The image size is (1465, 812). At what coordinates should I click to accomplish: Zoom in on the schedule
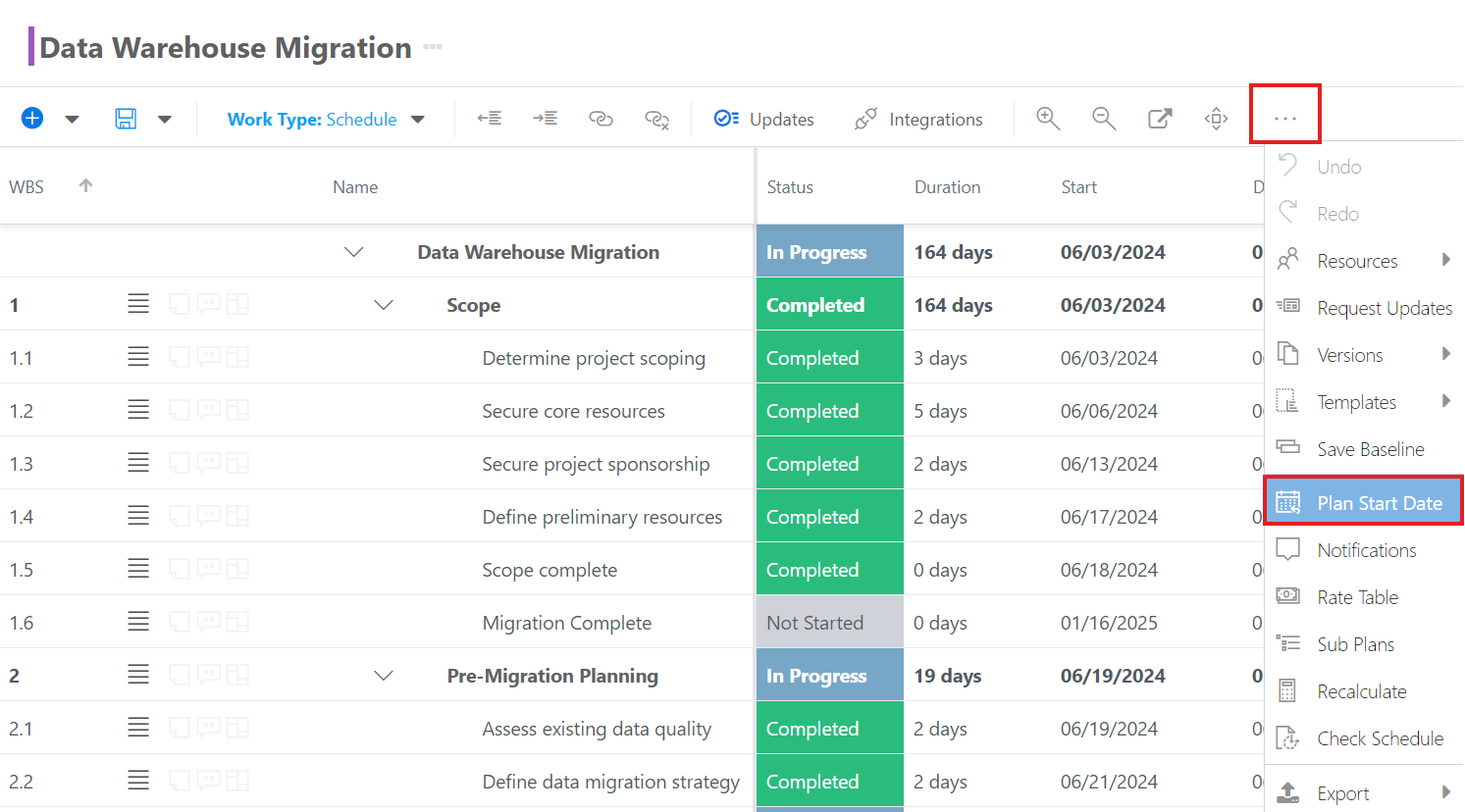click(1048, 119)
